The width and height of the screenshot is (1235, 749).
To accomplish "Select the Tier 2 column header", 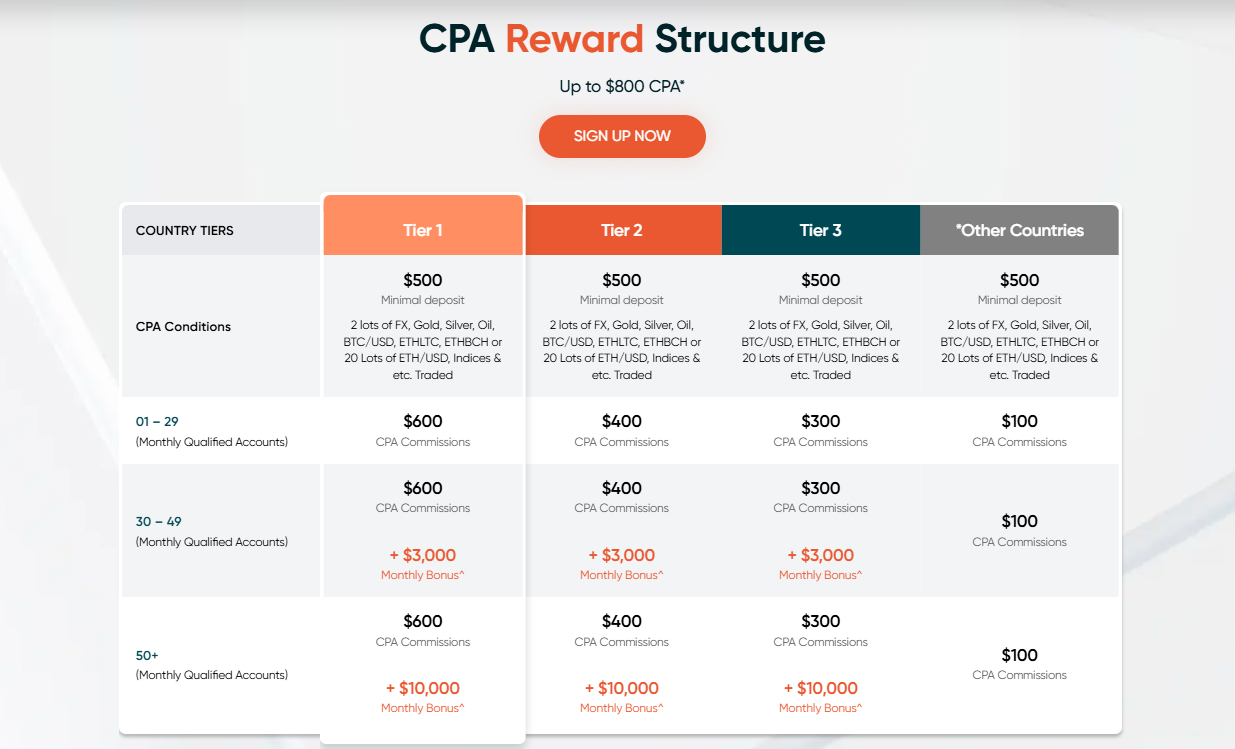I will click(622, 230).
